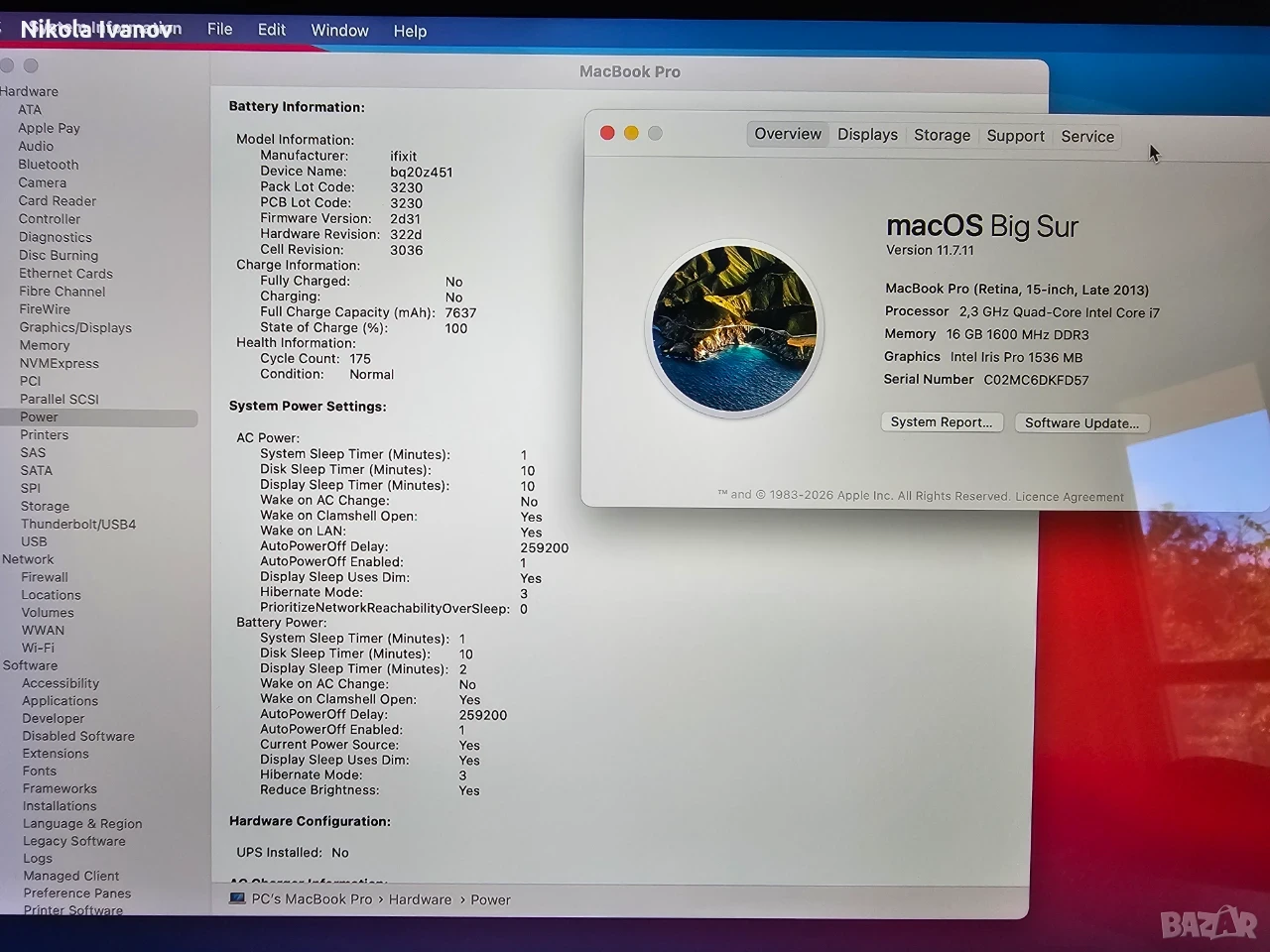The height and width of the screenshot is (952, 1270).
Task: Click the Power segment in the path bar
Action: [490, 900]
